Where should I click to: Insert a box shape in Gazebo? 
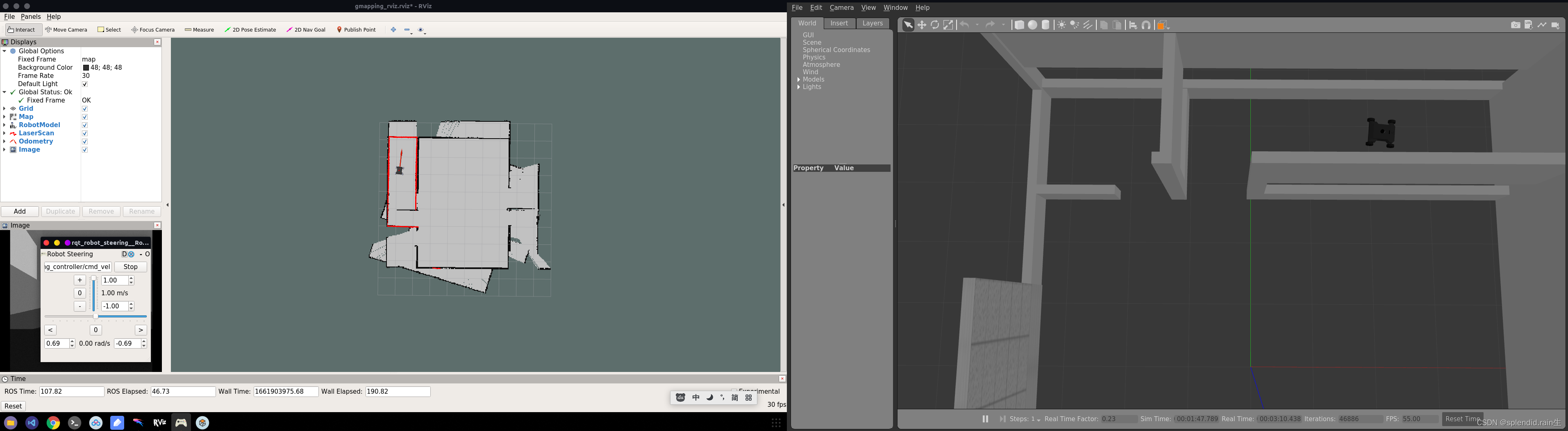(x=1019, y=25)
